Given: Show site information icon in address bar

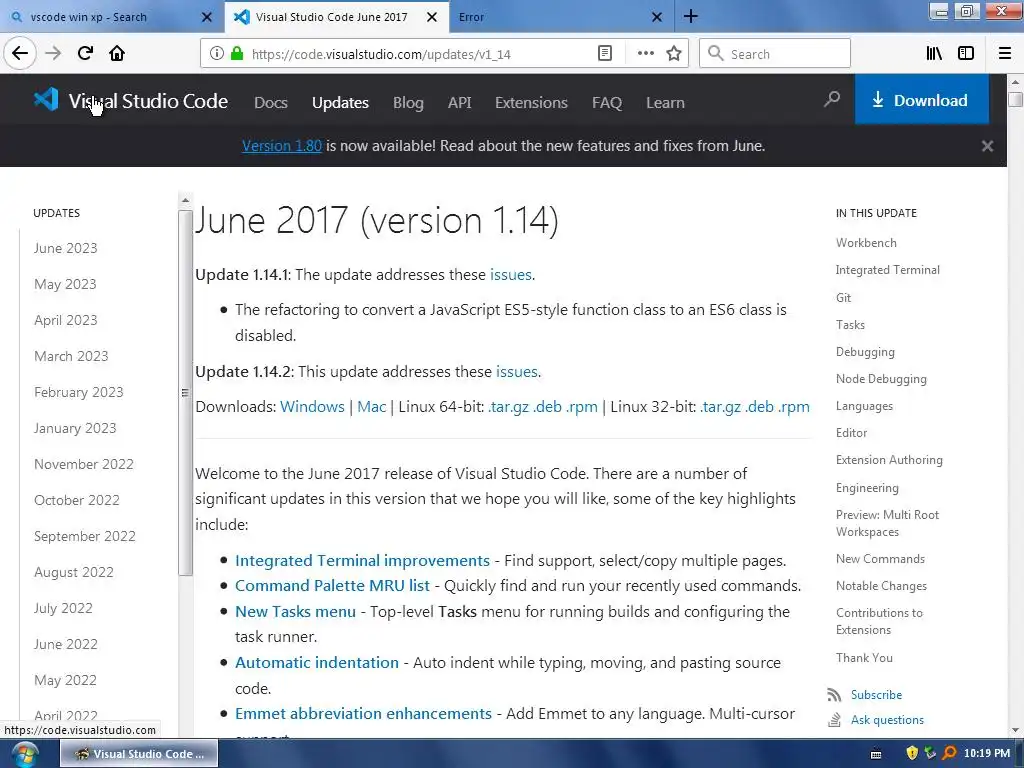Looking at the screenshot, I should pyautogui.click(x=217, y=54).
